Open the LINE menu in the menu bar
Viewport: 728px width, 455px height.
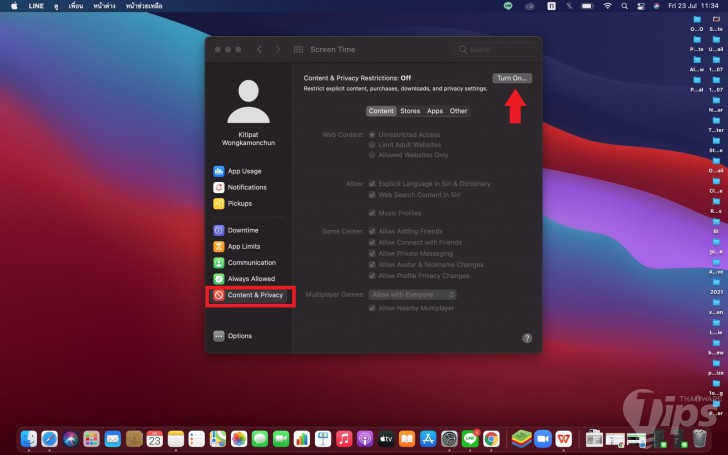36,6
